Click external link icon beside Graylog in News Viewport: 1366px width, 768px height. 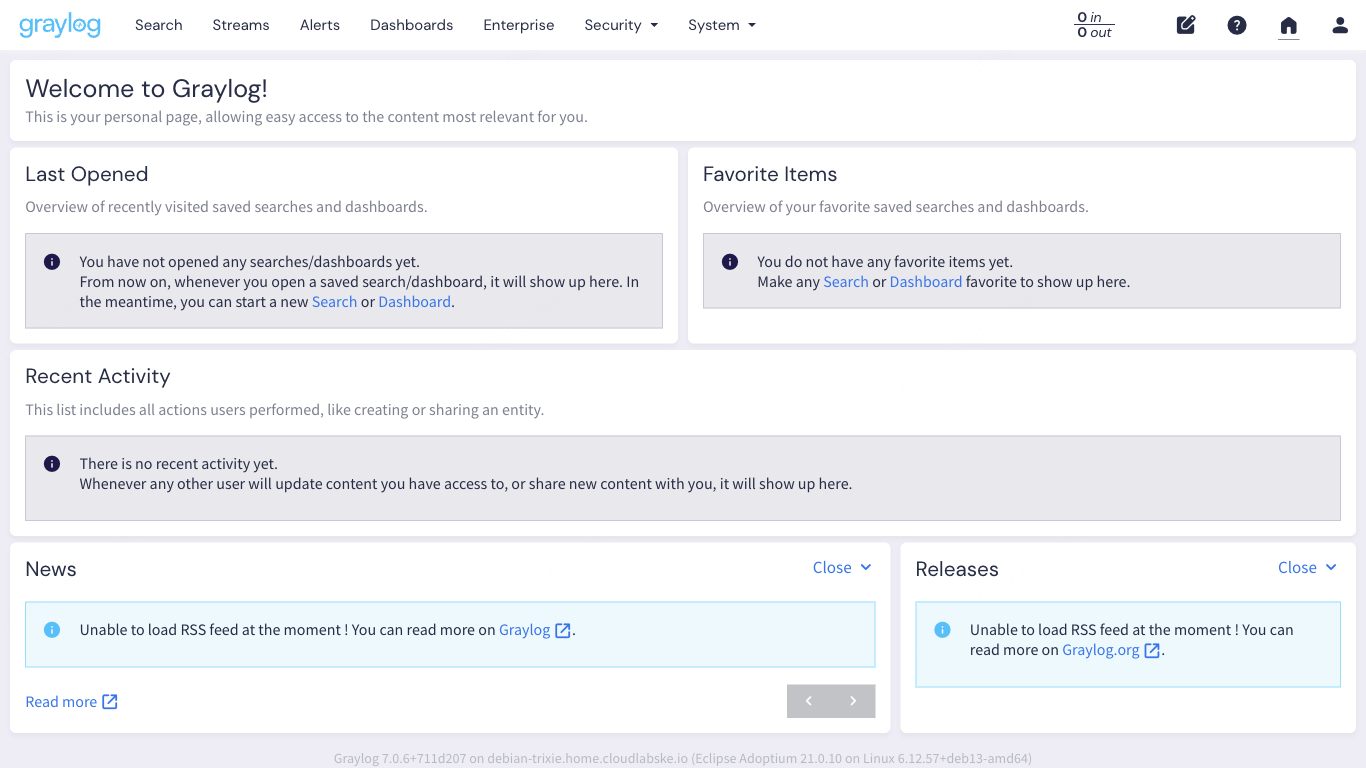[563, 630]
